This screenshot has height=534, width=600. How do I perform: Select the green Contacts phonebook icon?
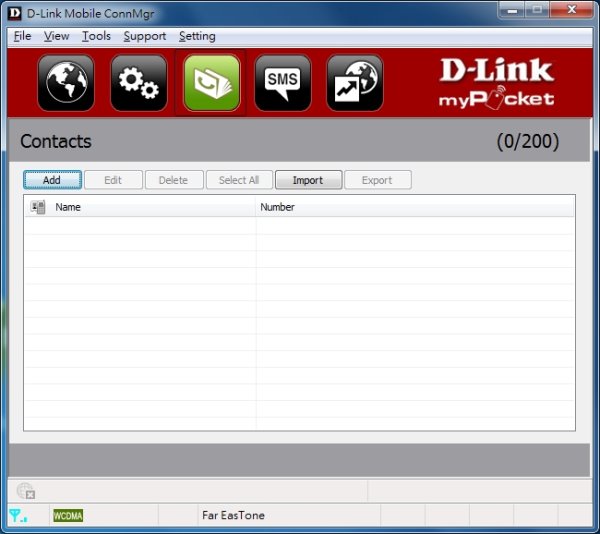point(212,82)
